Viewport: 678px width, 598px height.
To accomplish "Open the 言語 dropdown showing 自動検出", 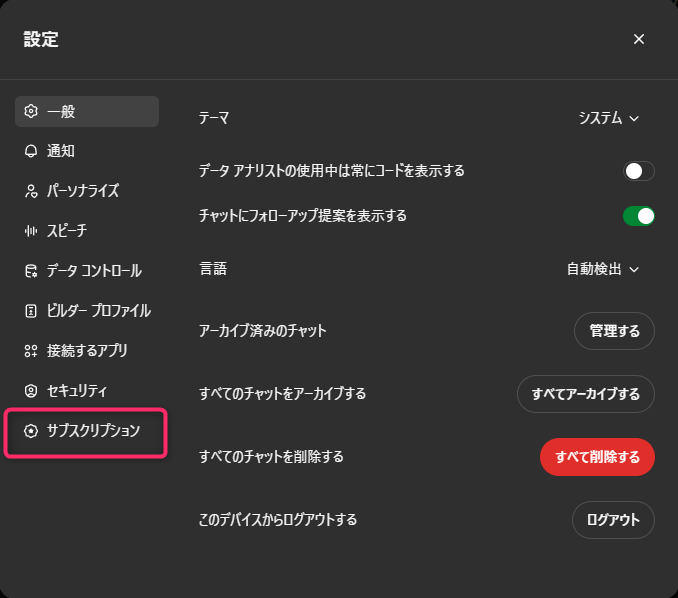I will 603,269.
